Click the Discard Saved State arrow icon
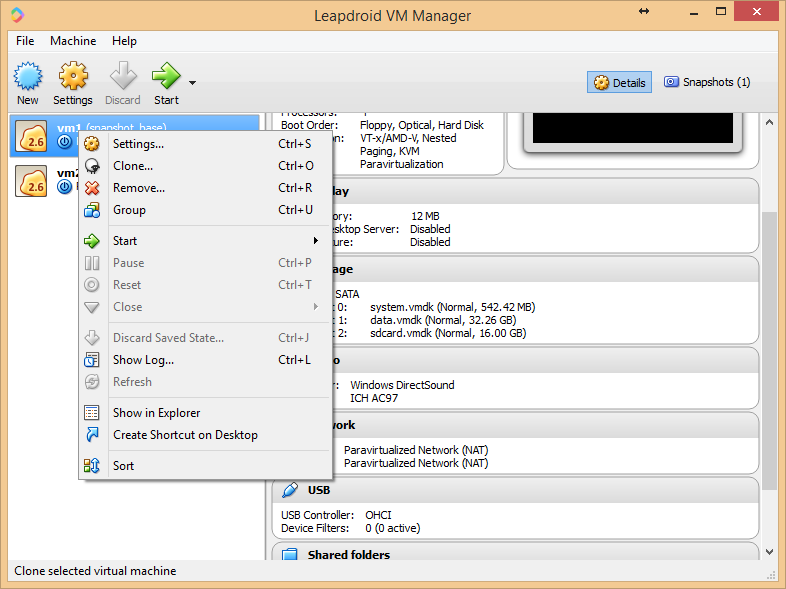This screenshot has height=589, width=786. (x=92, y=338)
